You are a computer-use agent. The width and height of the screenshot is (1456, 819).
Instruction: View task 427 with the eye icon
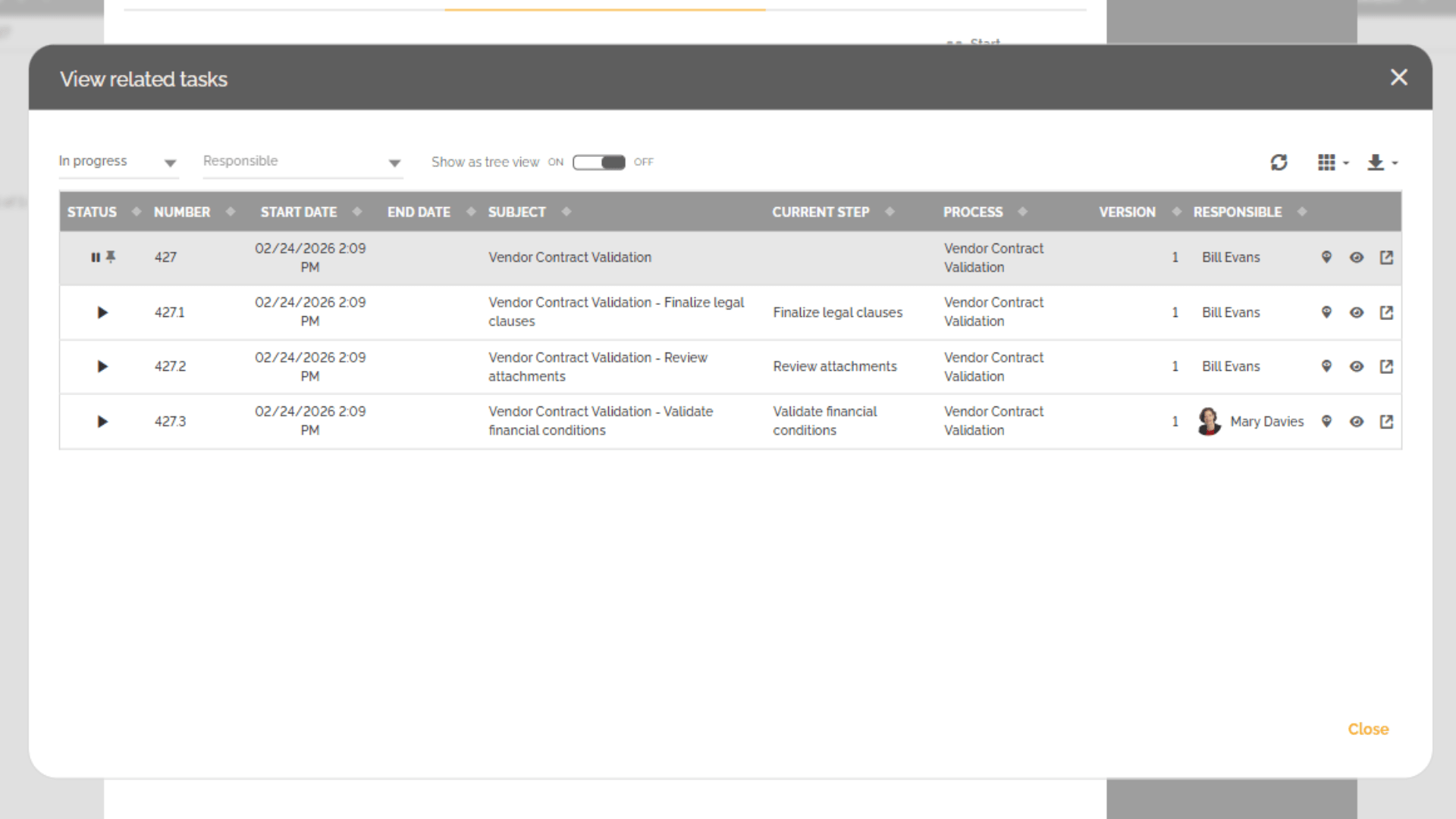[x=1357, y=257]
